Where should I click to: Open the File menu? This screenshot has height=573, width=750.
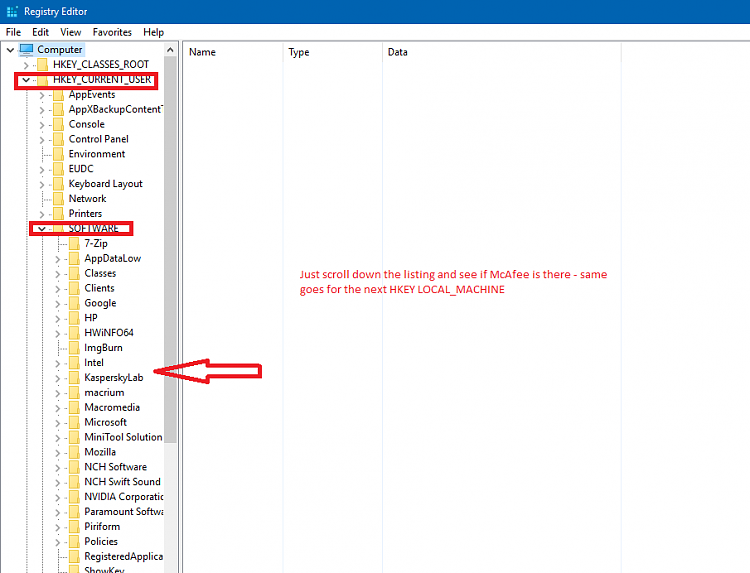[13, 32]
